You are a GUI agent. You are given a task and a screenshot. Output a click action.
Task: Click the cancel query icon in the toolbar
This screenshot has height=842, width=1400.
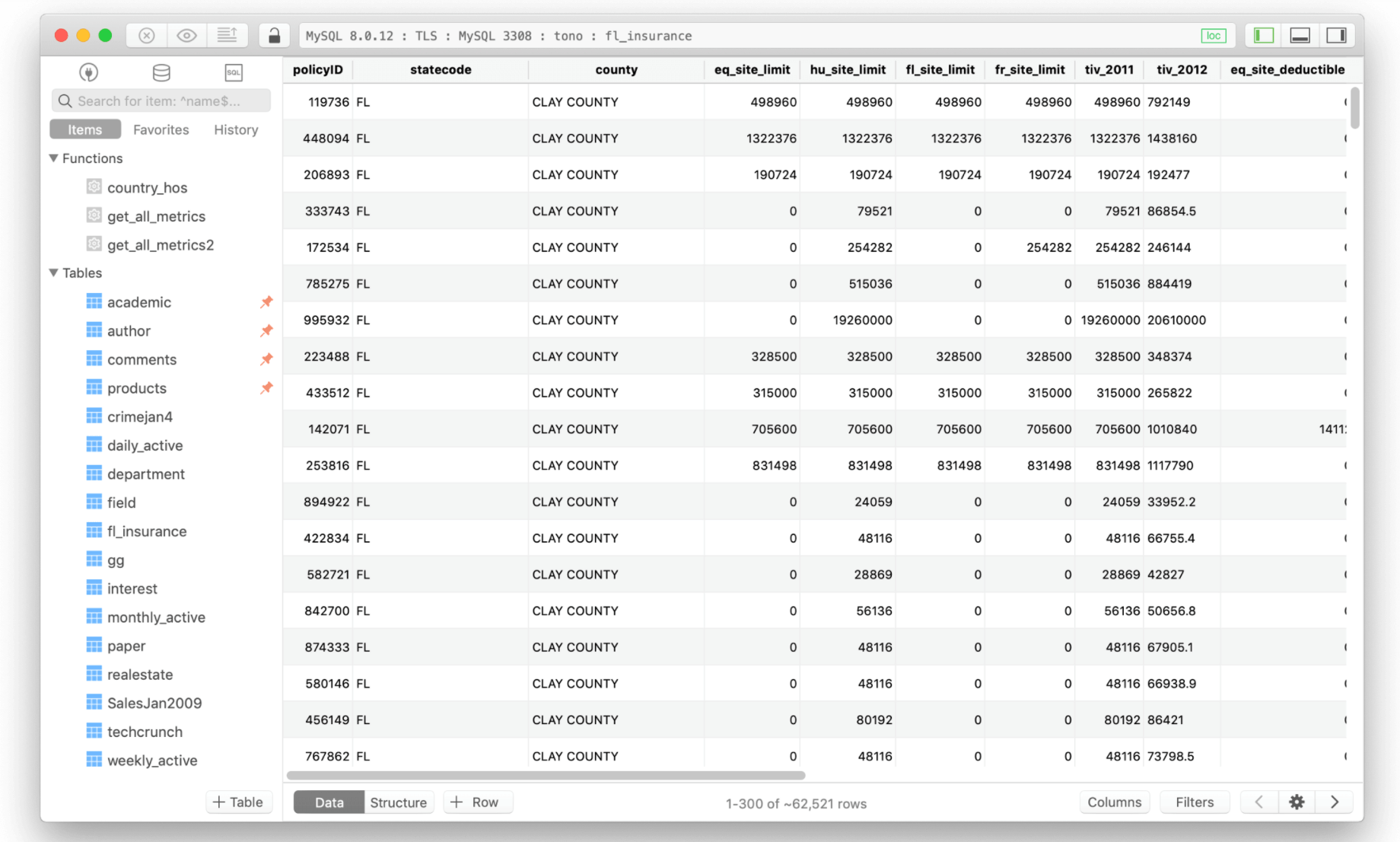[x=146, y=35]
